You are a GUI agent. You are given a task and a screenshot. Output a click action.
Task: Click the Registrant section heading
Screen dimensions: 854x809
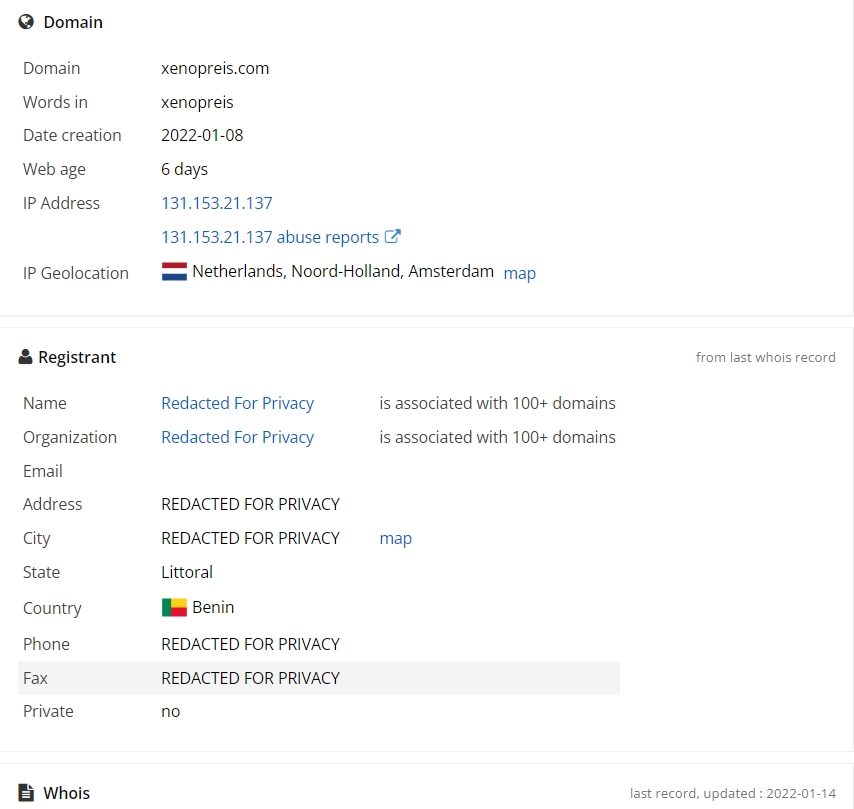(77, 357)
